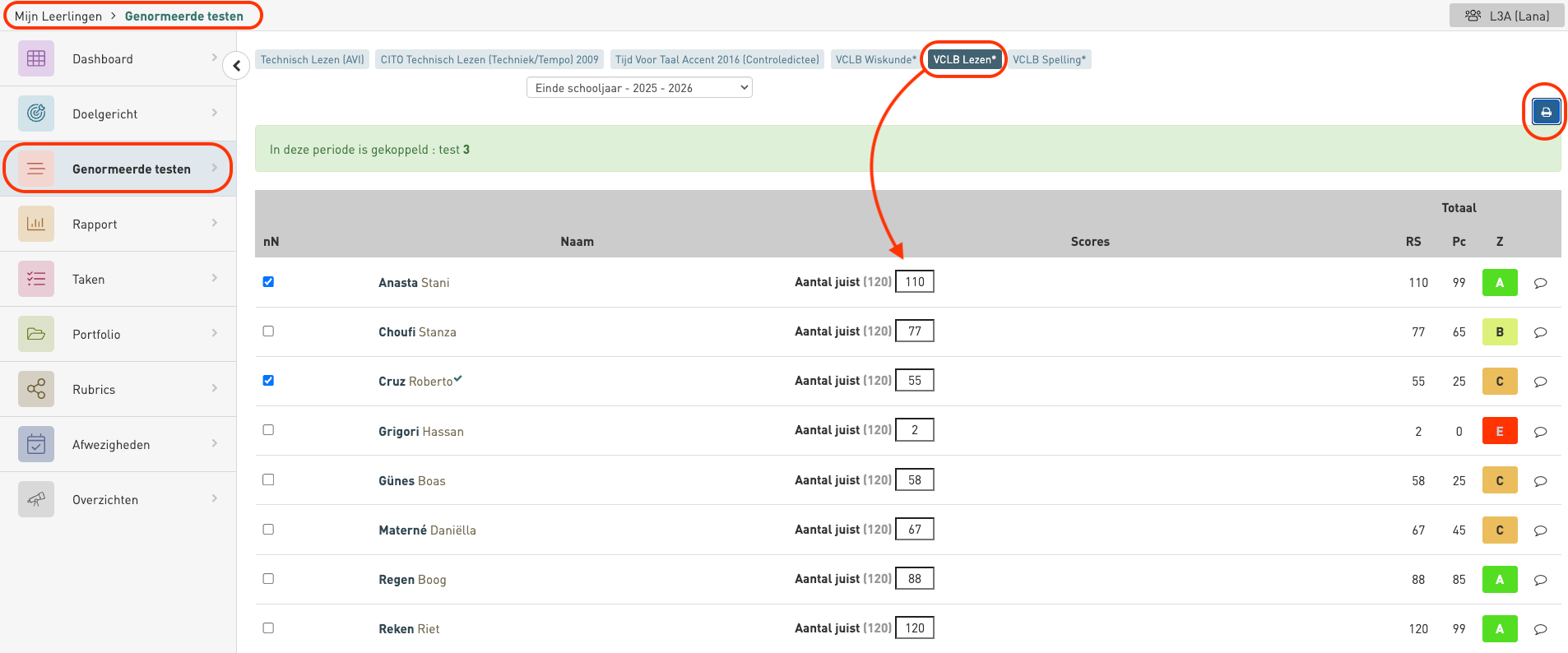
Task: Switch to CITO Technisch Lezen 2009 tab
Action: coord(489,59)
